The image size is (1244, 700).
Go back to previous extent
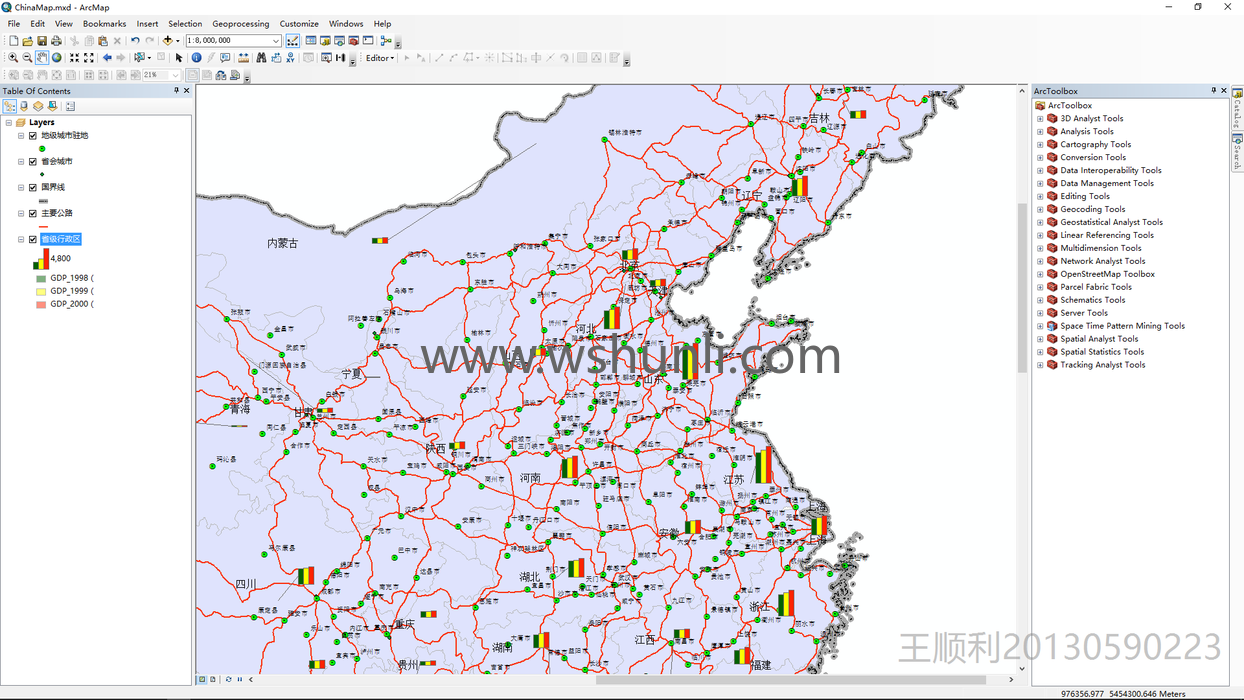coord(107,58)
